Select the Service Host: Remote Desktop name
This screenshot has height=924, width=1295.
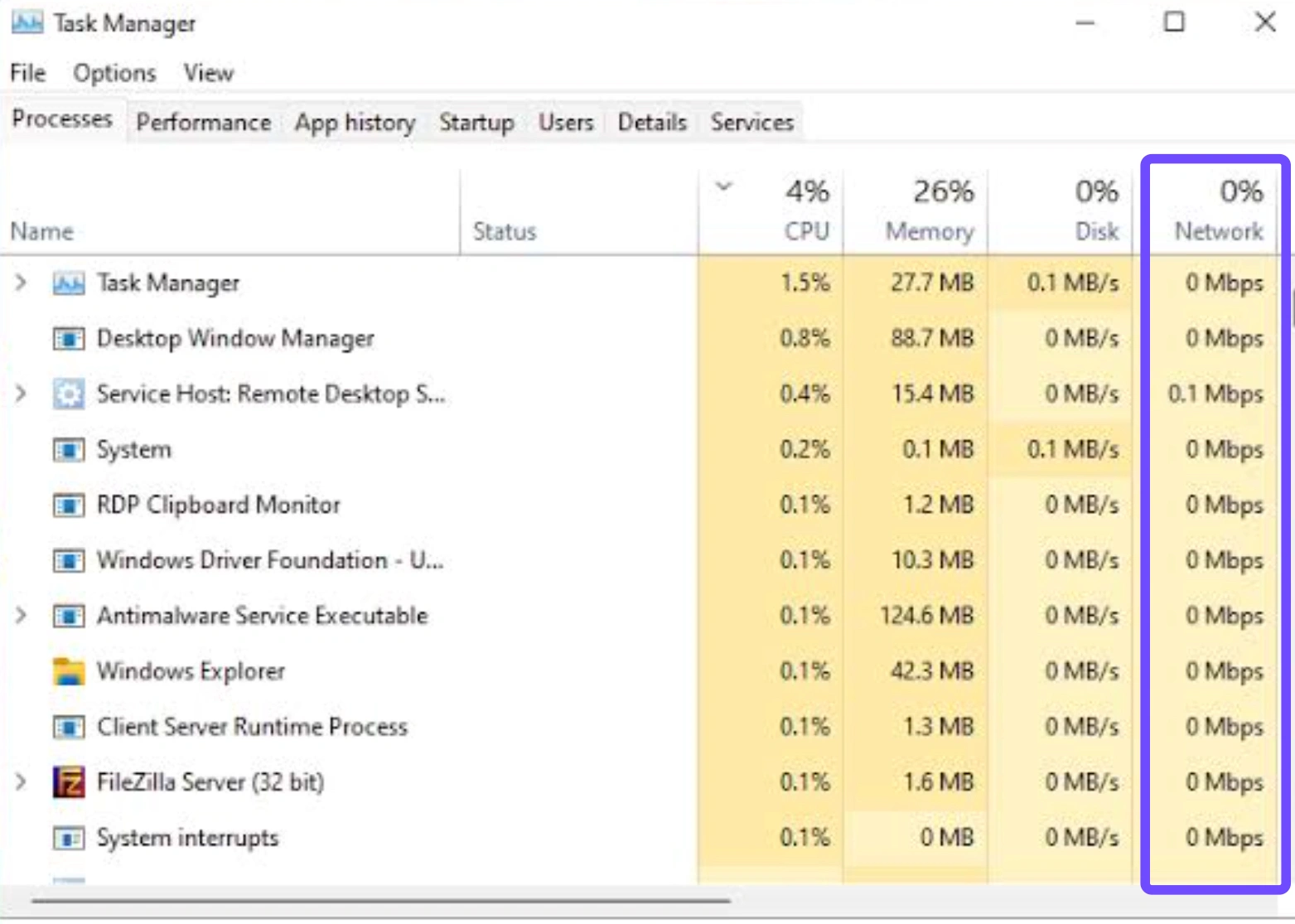[271, 394]
